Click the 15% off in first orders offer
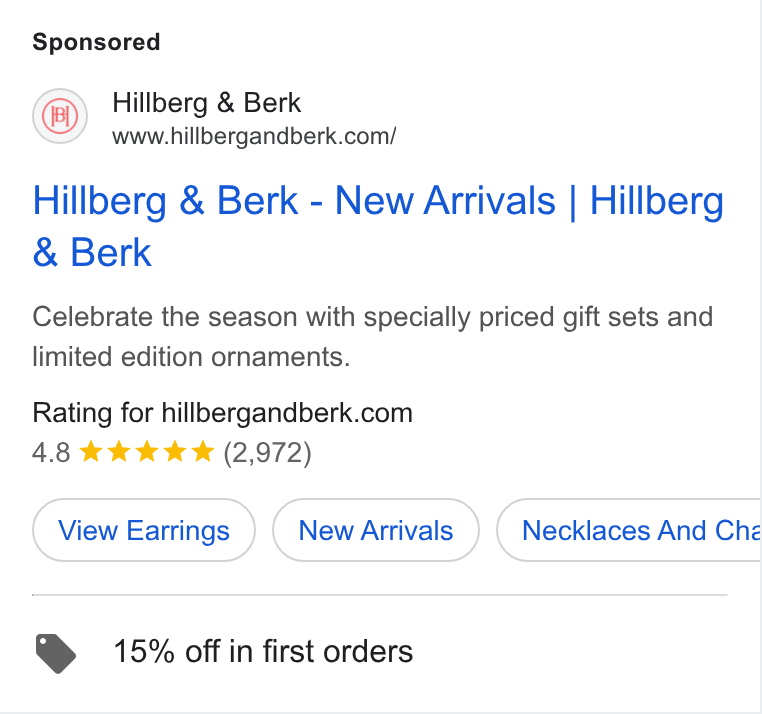This screenshot has height=714, width=762. (x=263, y=651)
